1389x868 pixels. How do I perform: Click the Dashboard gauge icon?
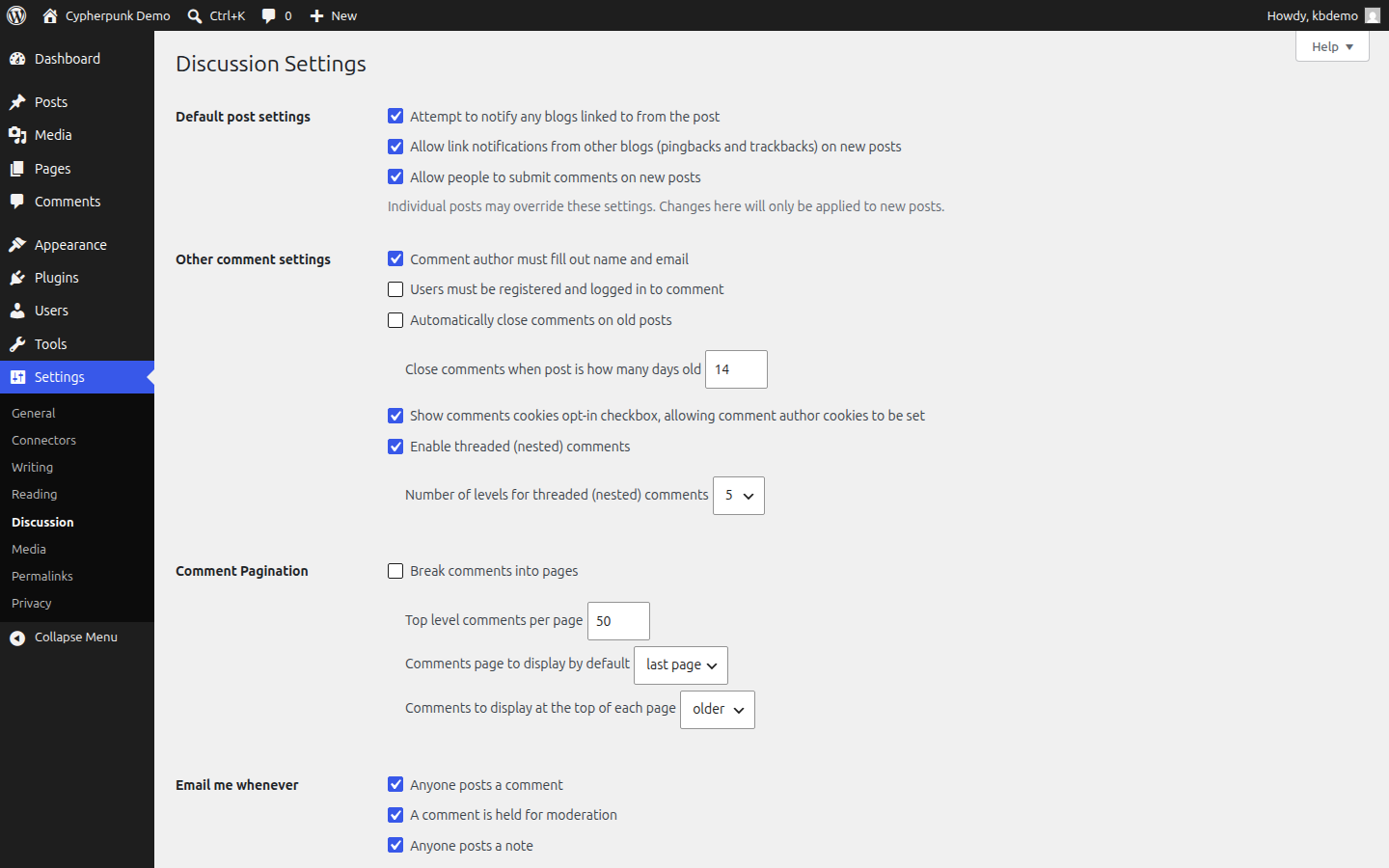17,59
